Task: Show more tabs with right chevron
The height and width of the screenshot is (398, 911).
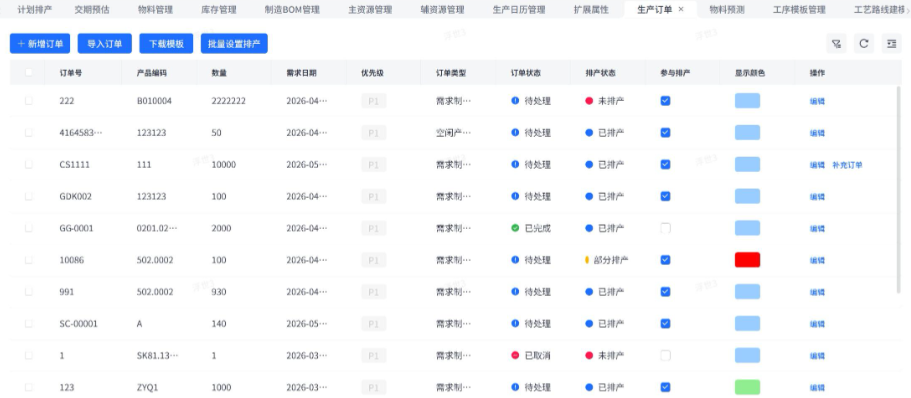Action: pyautogui.click(x=908, y=10)
